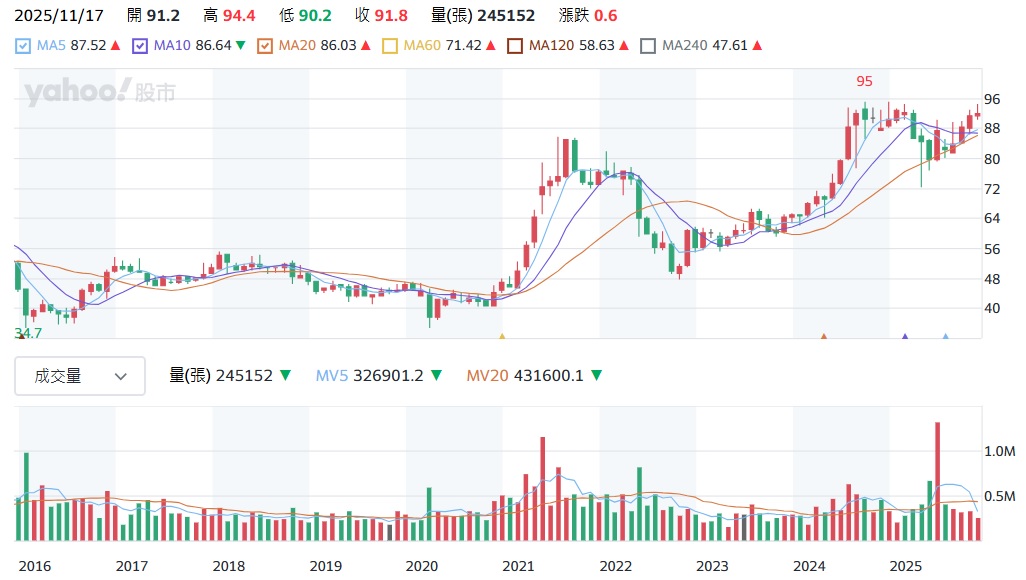1026x580 pixels.
Task: Open the 成交量 indicator dropdown
Action: (x=80, y=376)
